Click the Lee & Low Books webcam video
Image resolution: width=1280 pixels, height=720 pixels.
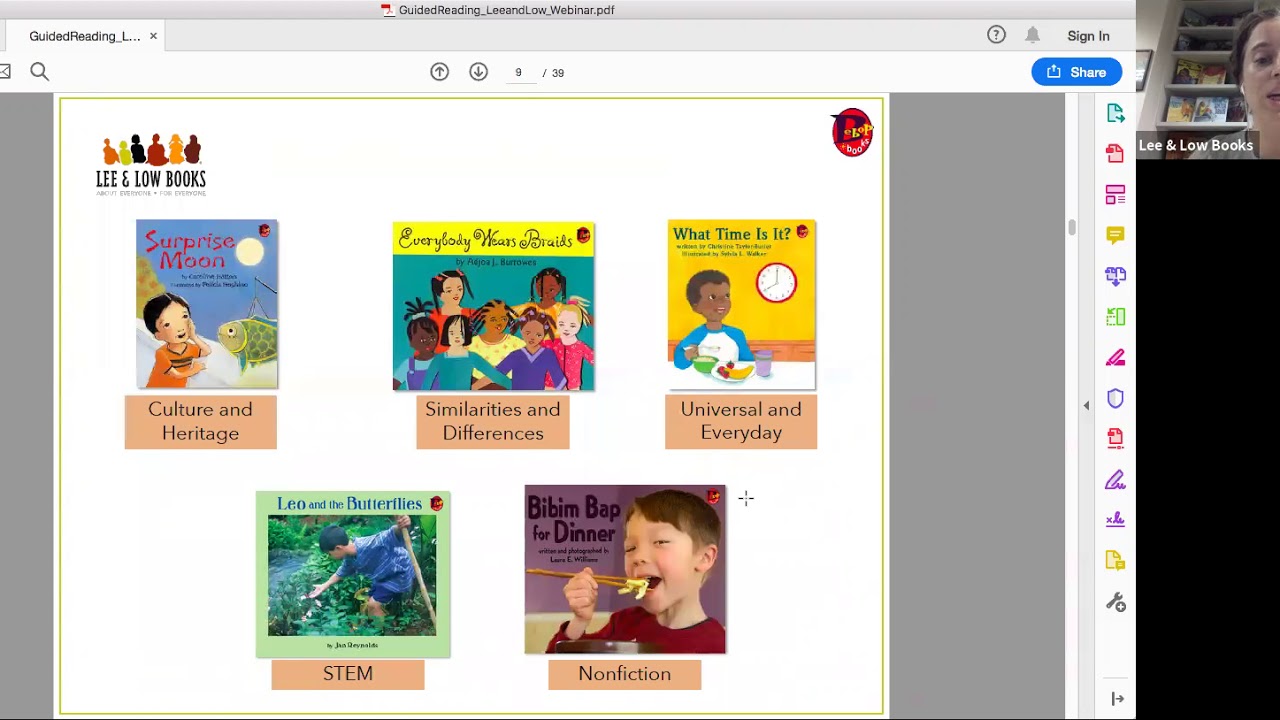tap(1208, 80)
